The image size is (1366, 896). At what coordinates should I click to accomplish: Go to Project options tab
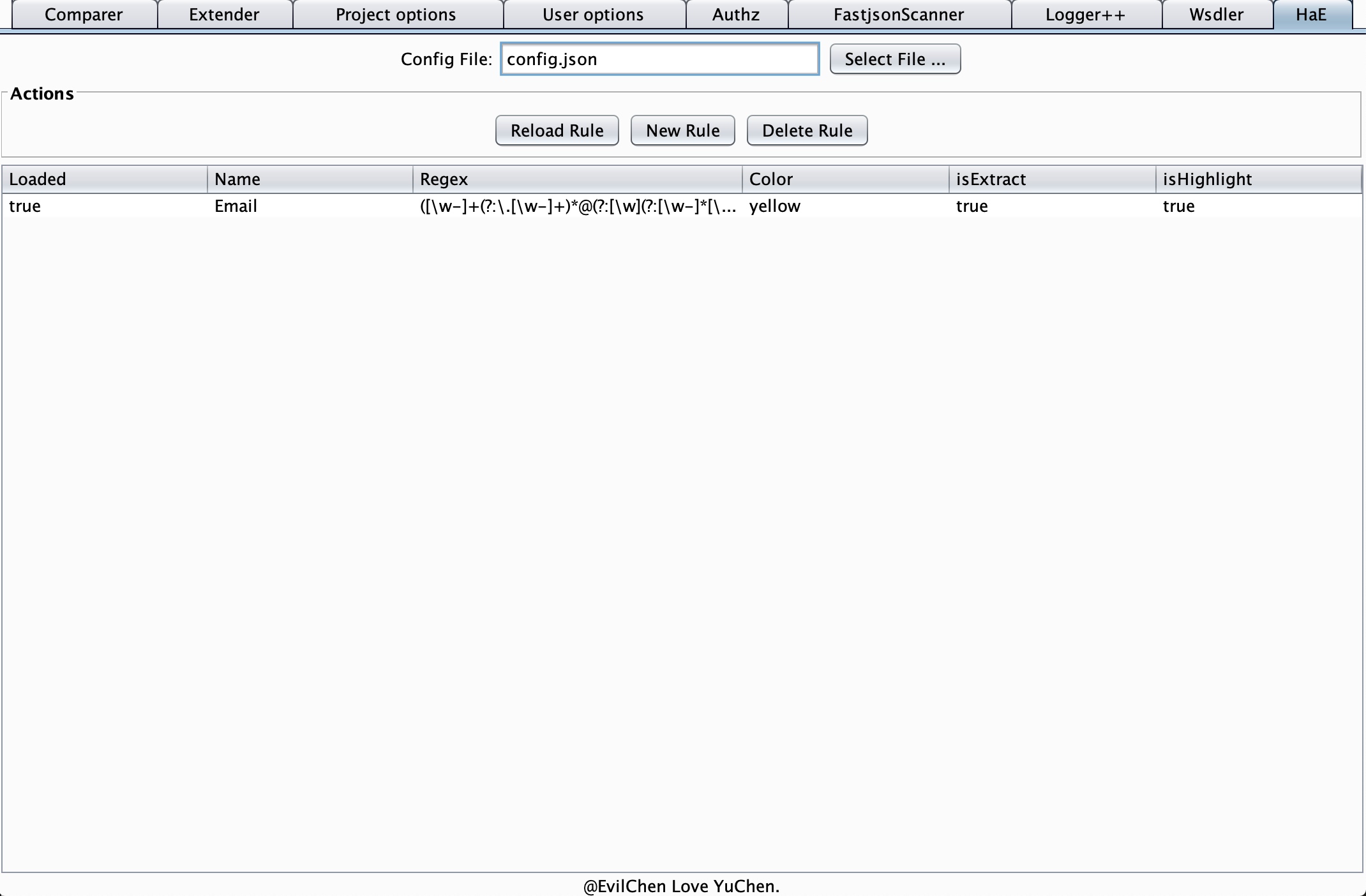coord(396,14)
